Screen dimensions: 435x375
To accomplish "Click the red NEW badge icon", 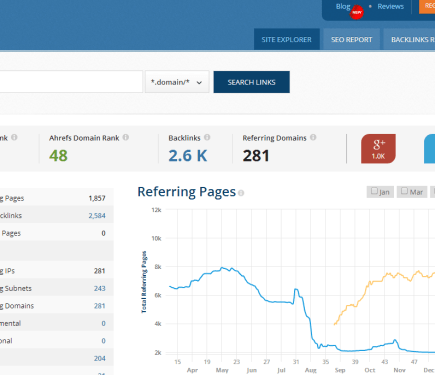I will point(357,12).
